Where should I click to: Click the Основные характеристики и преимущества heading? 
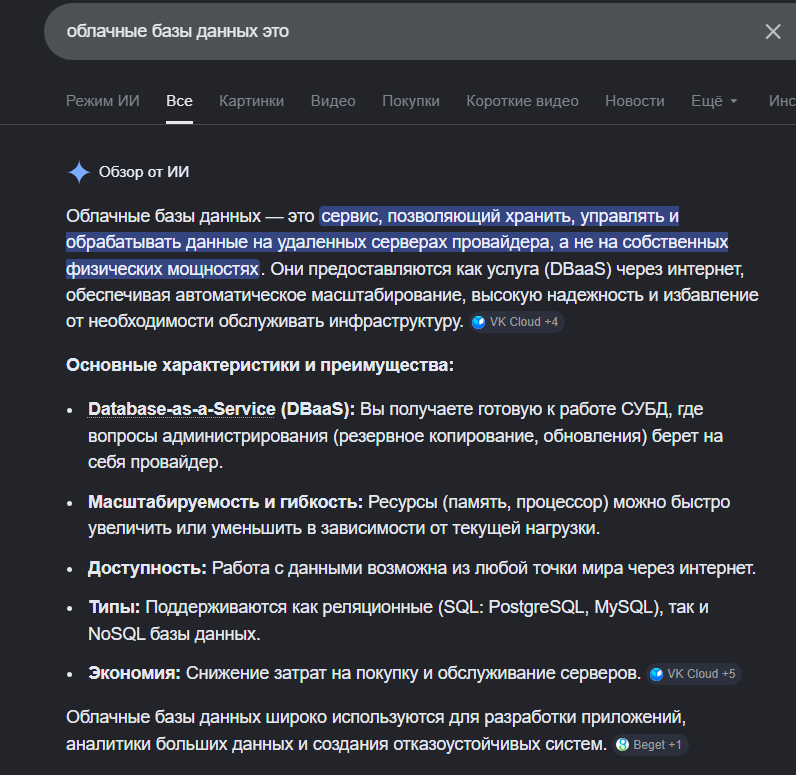tap(260, 365)
